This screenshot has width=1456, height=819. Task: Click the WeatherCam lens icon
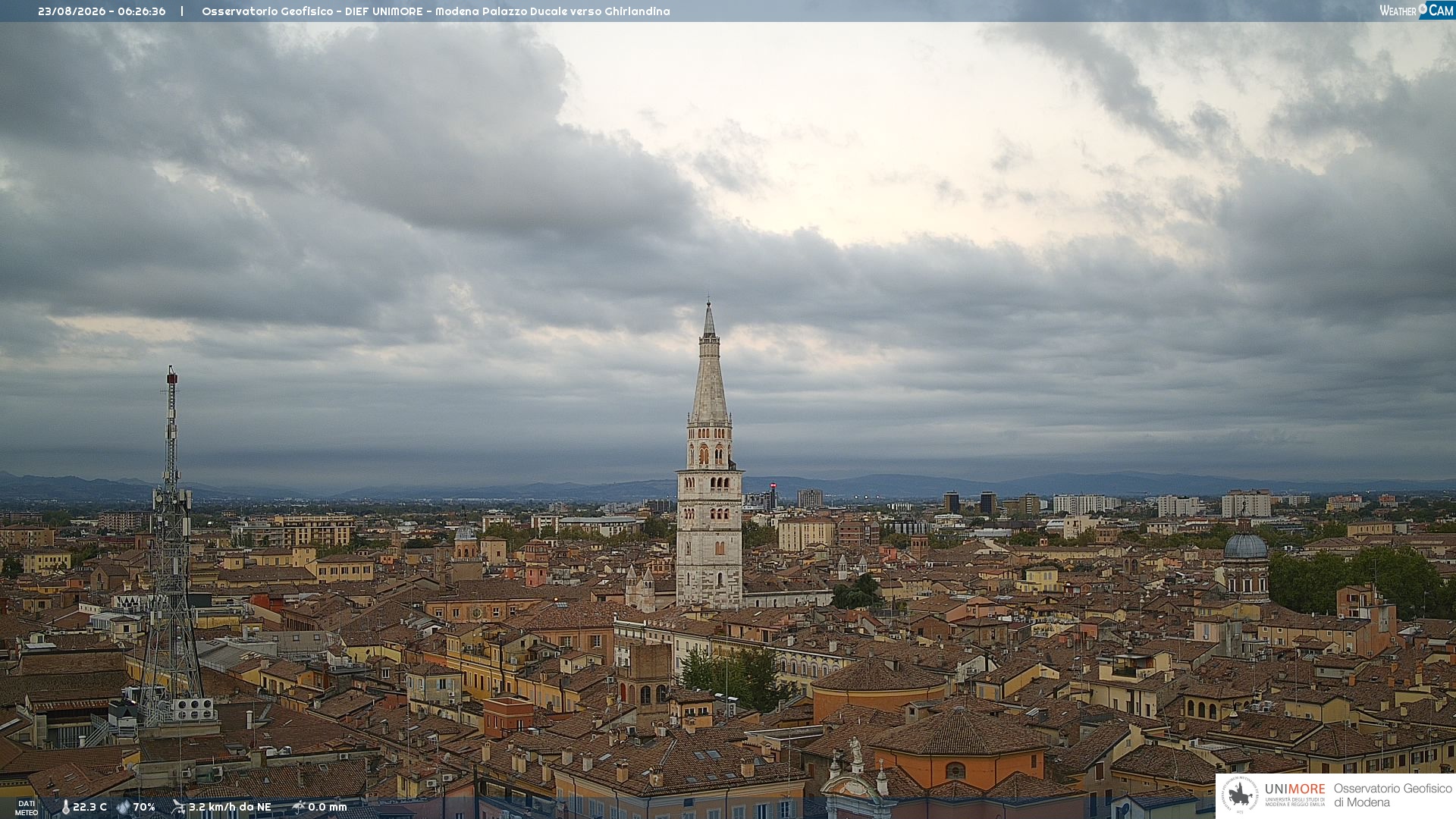(1423, 9)
